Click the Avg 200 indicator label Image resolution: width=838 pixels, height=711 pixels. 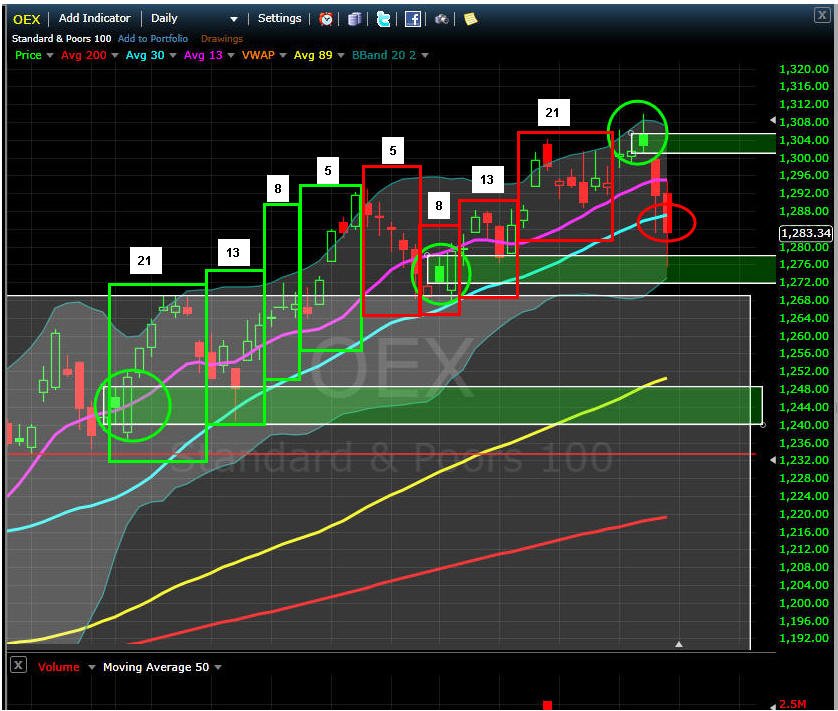click(84, 55)
